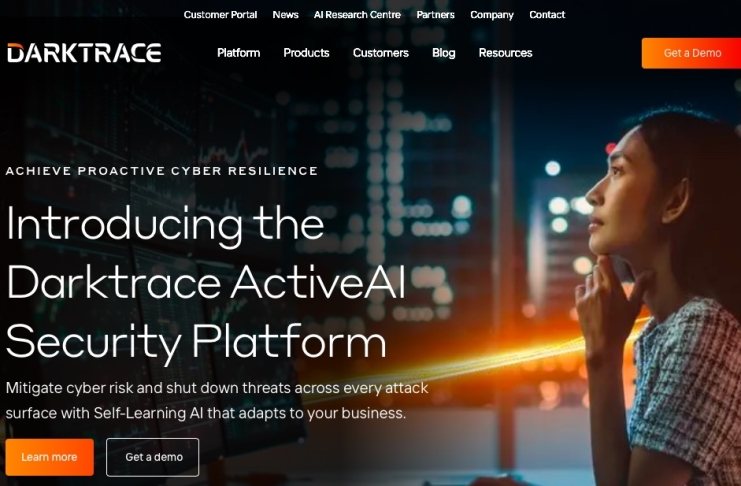
Task: Open the Products navigation menu
Action: click(306, 53)
